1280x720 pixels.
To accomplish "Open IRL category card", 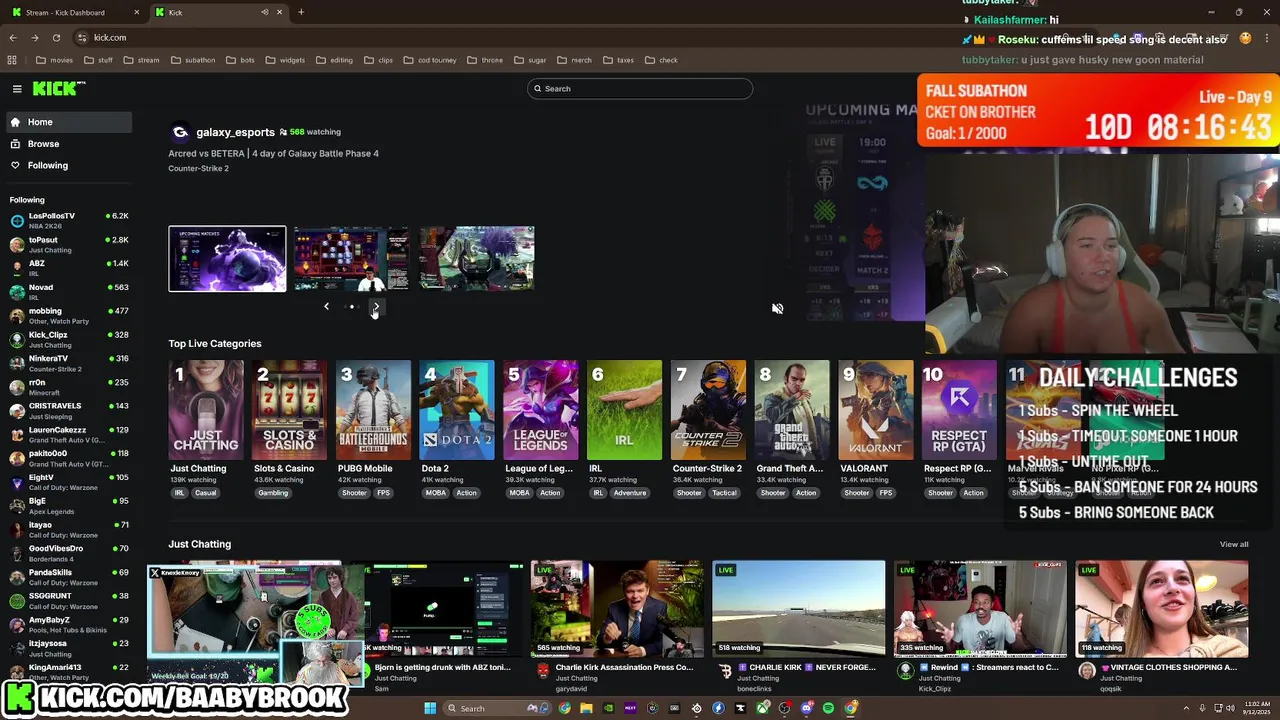I will point(625,410).
